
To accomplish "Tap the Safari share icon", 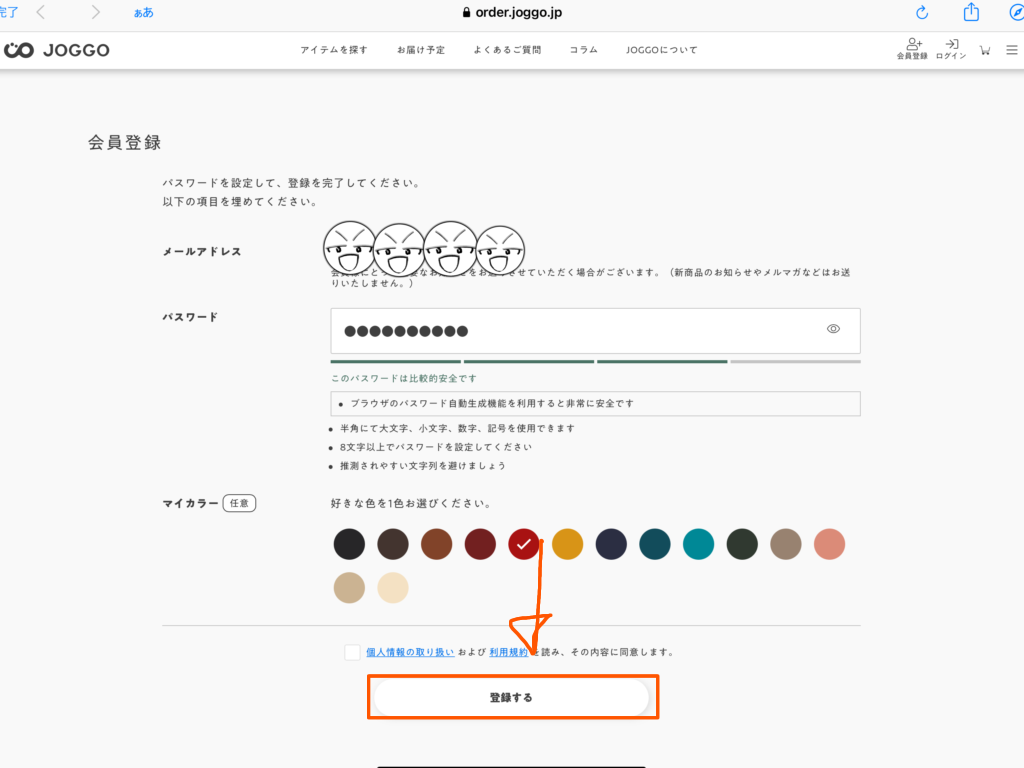I will 970,12.
